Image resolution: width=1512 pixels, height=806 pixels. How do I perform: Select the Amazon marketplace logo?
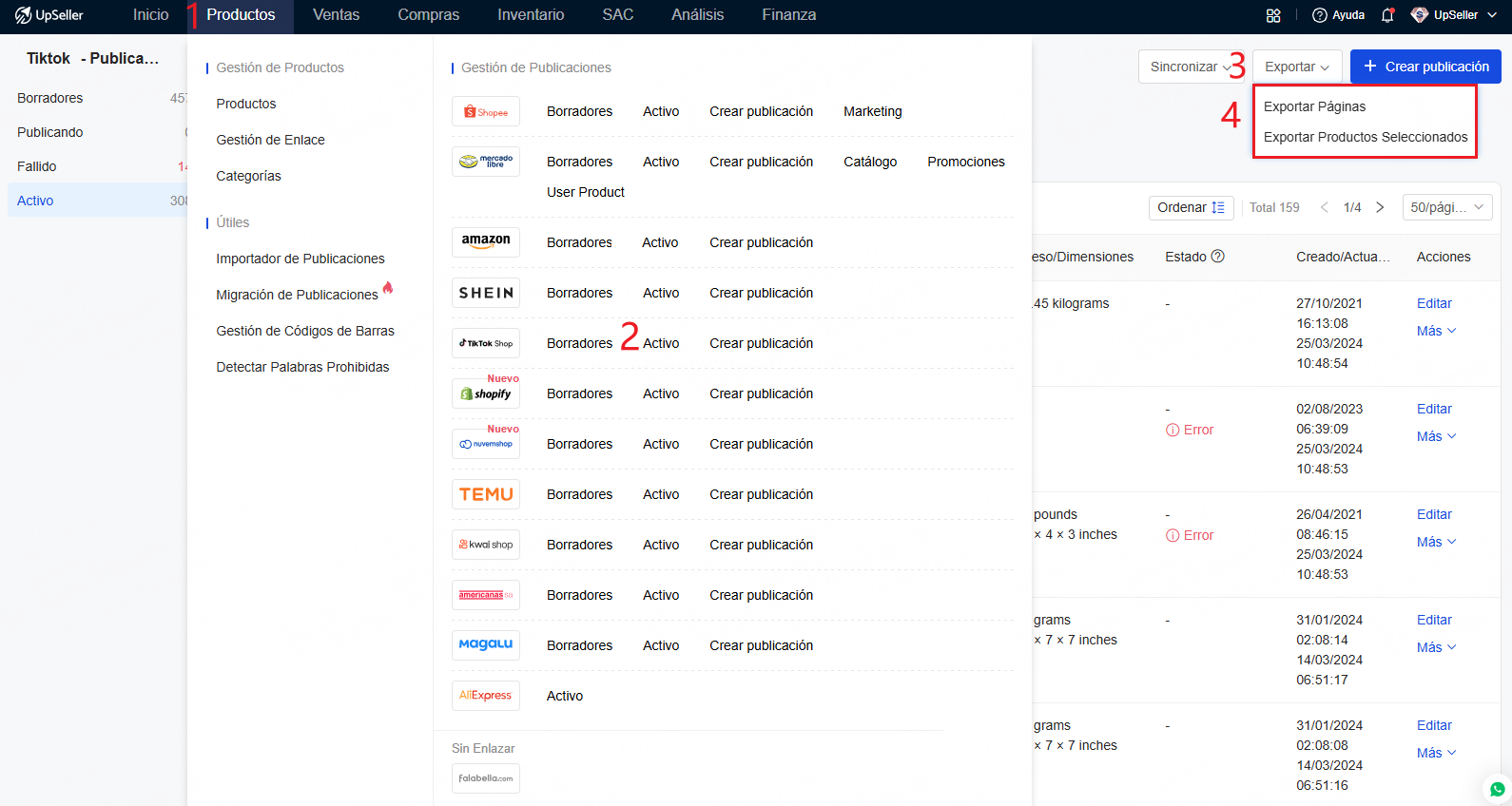486,242
